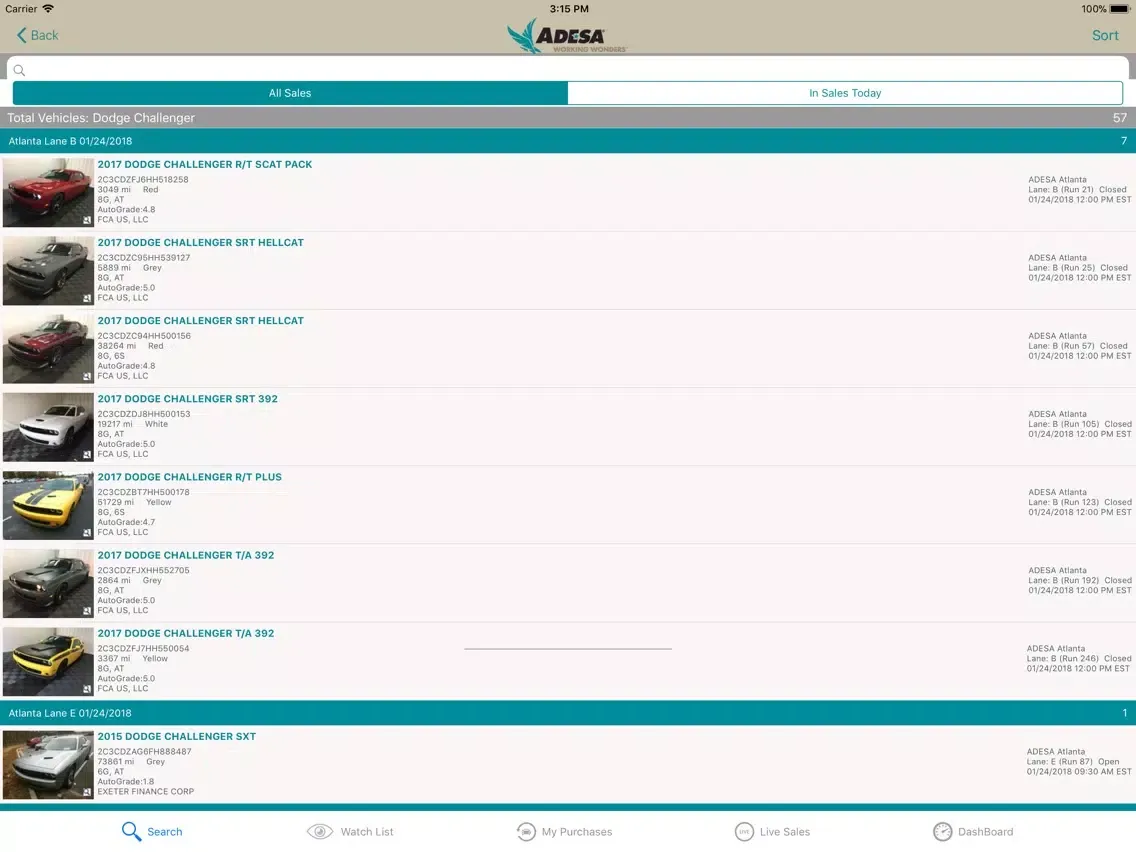Click the magnifying glass in search field
This screenshot has width=1136, height=852.
pyautogui.click(x=20, y=70)
